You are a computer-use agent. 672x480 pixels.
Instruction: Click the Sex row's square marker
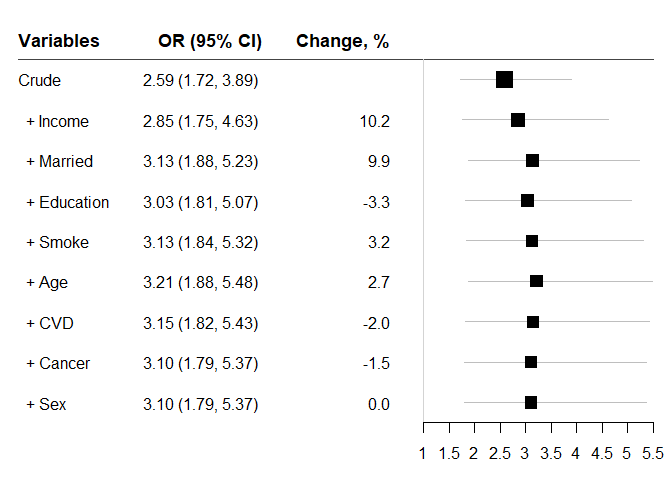(x=531, y=402)
